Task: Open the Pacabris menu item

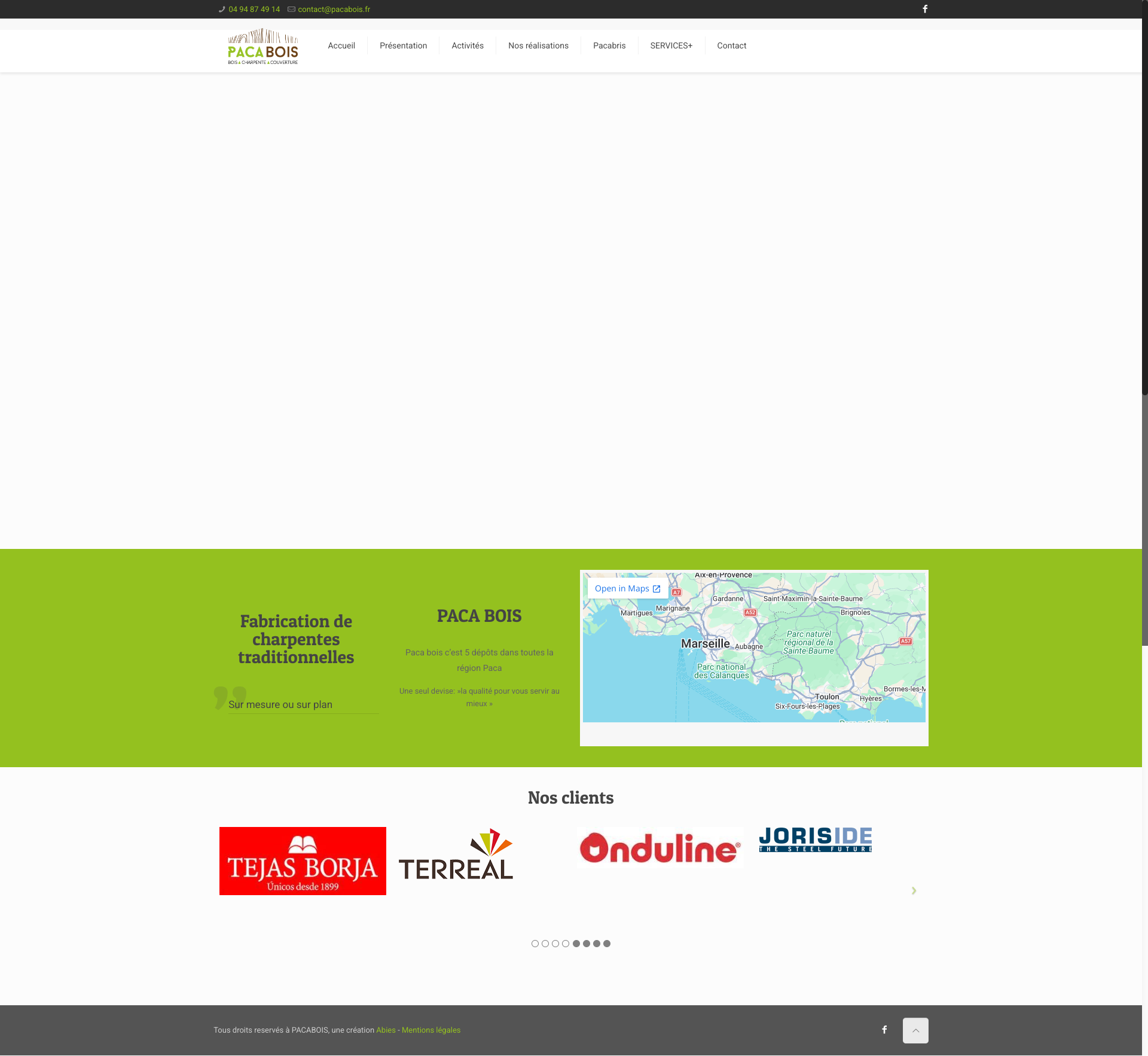Action: (x=609, y=45)
